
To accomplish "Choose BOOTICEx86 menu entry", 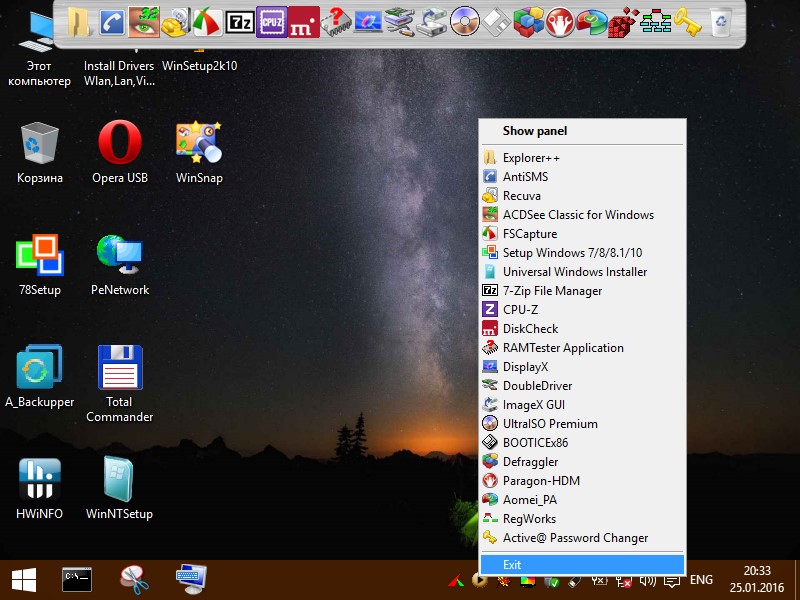I will click(x=582, y=443).
